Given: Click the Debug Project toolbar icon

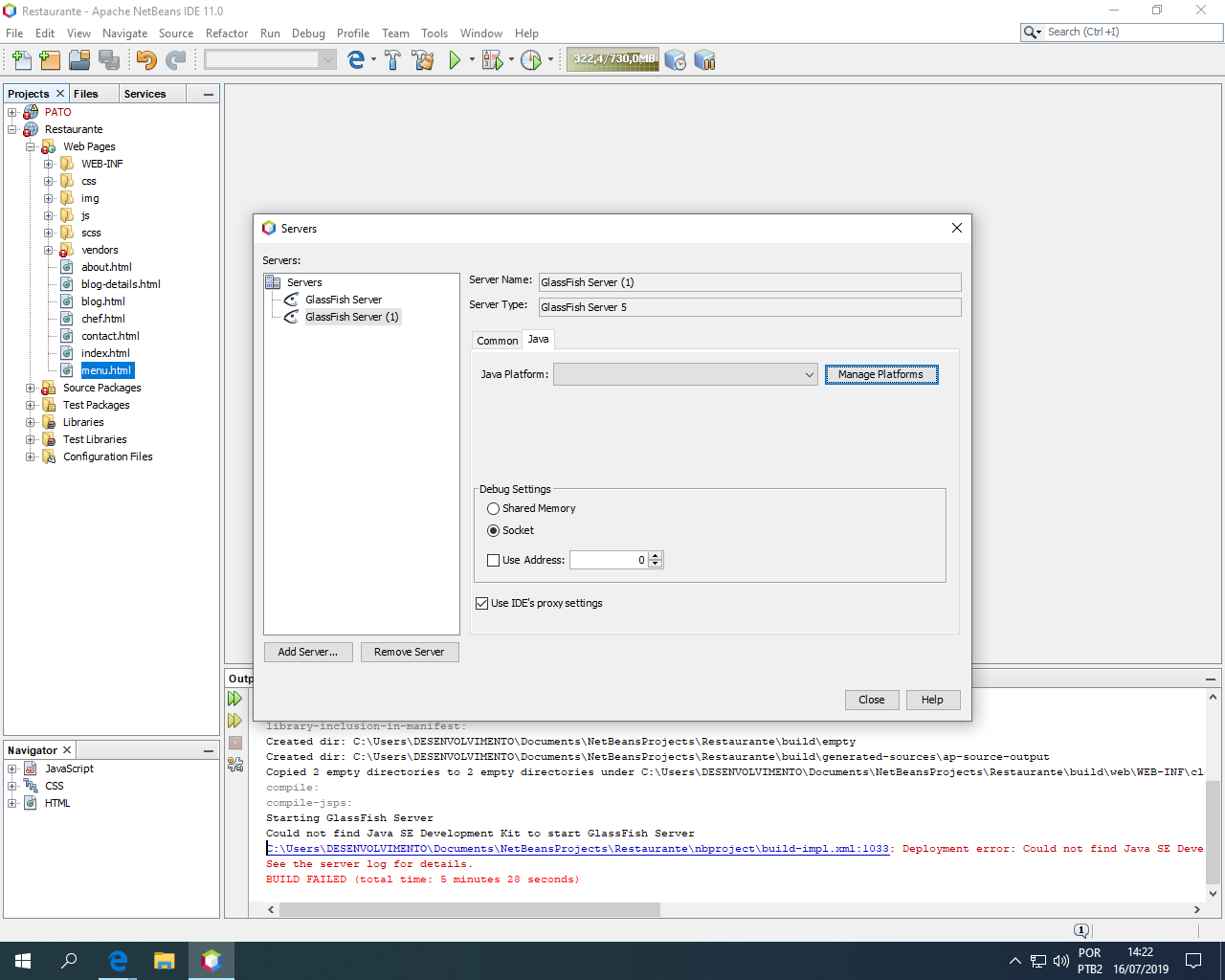Looking at the screenshot, I should (492, 60).
